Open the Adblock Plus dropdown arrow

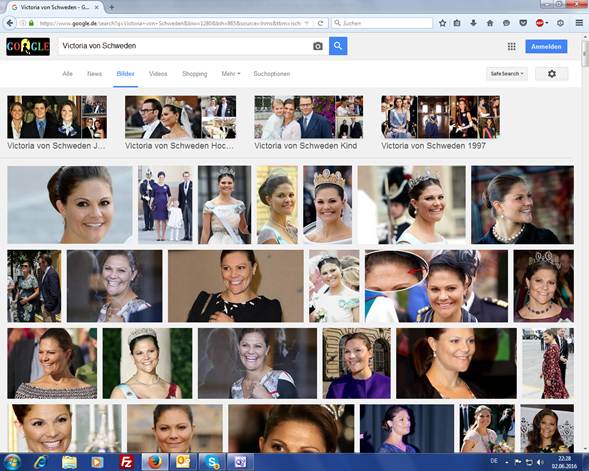pyautogui.click(x=547, y=23)
